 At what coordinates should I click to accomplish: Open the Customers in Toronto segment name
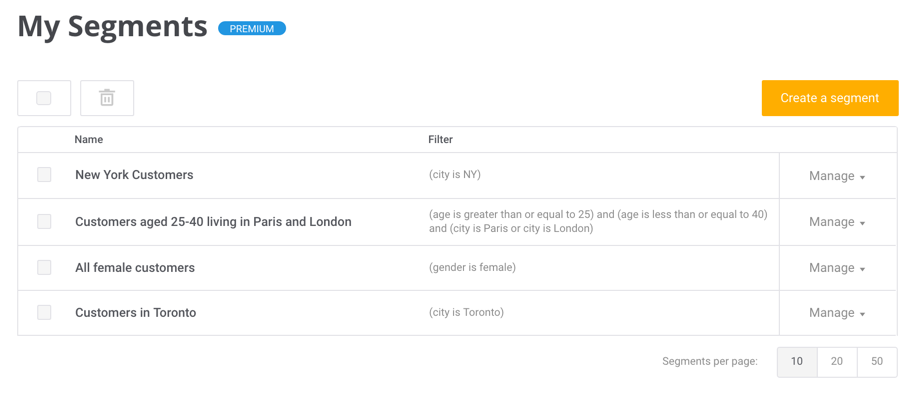pos(136,313)
